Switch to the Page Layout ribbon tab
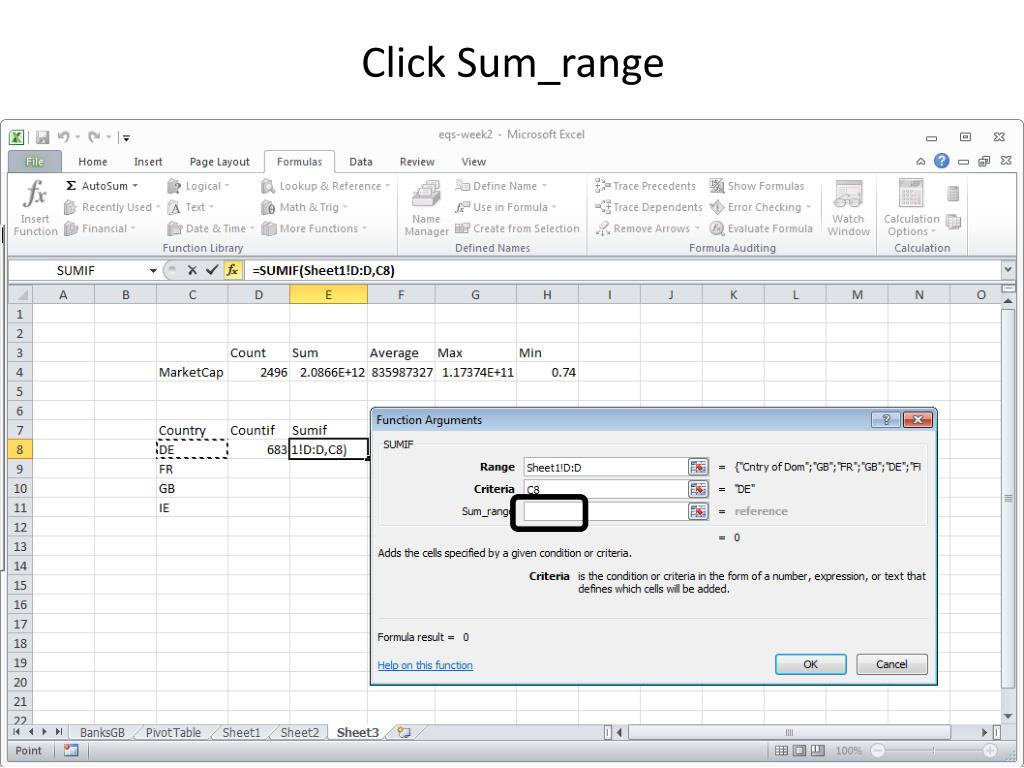This screenshot has height=768, width=1024. click(219, 161)
